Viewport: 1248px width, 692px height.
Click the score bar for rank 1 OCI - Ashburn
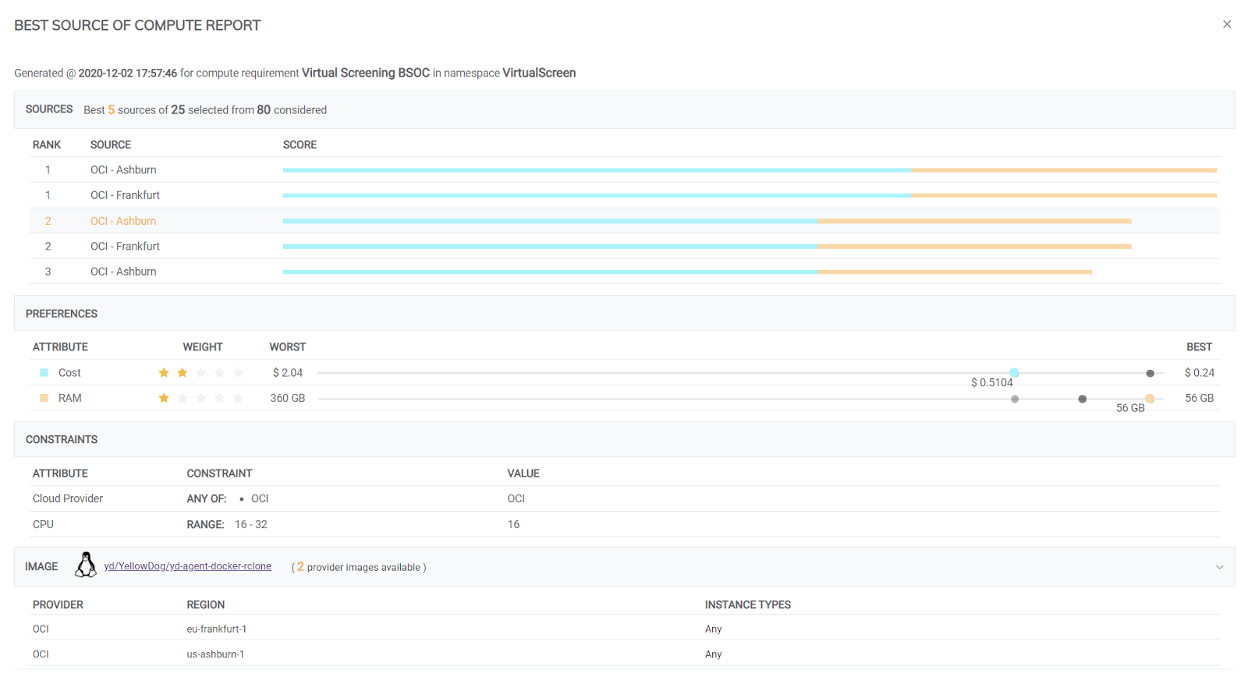pos(750,170)
